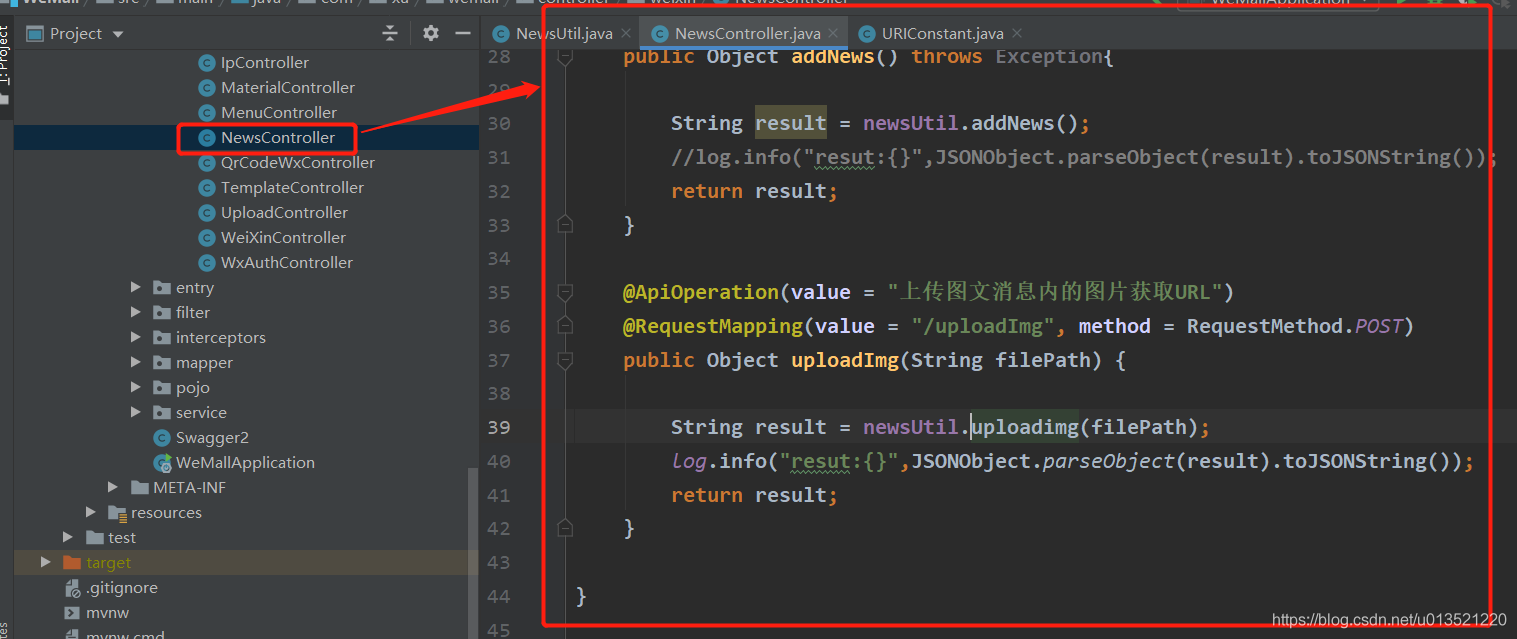Click the interceptors package folder icon
The height and width of the screenshot is (639, 1517).
[x=161, y=338]
